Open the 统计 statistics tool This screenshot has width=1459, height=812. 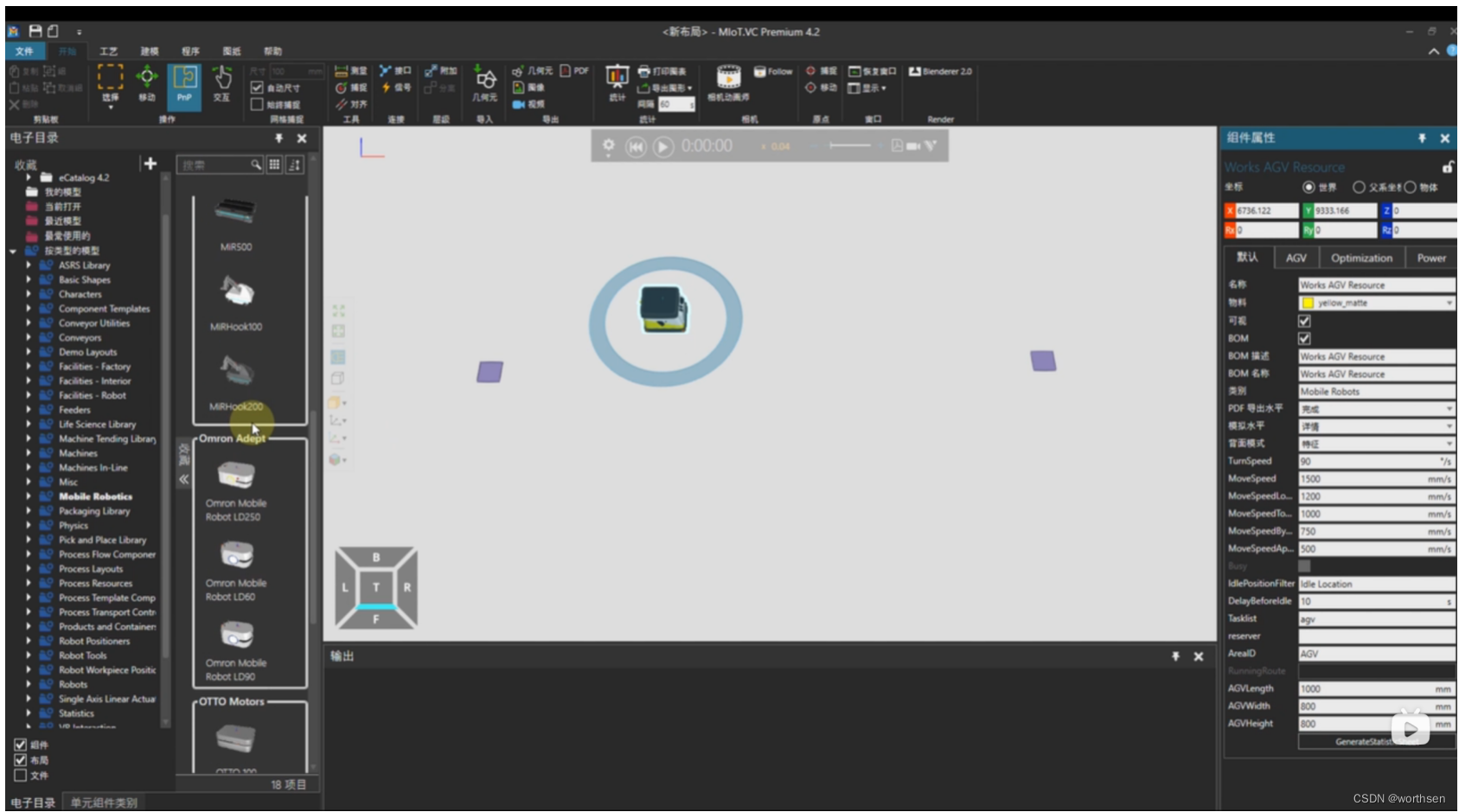tap(617, 83)
